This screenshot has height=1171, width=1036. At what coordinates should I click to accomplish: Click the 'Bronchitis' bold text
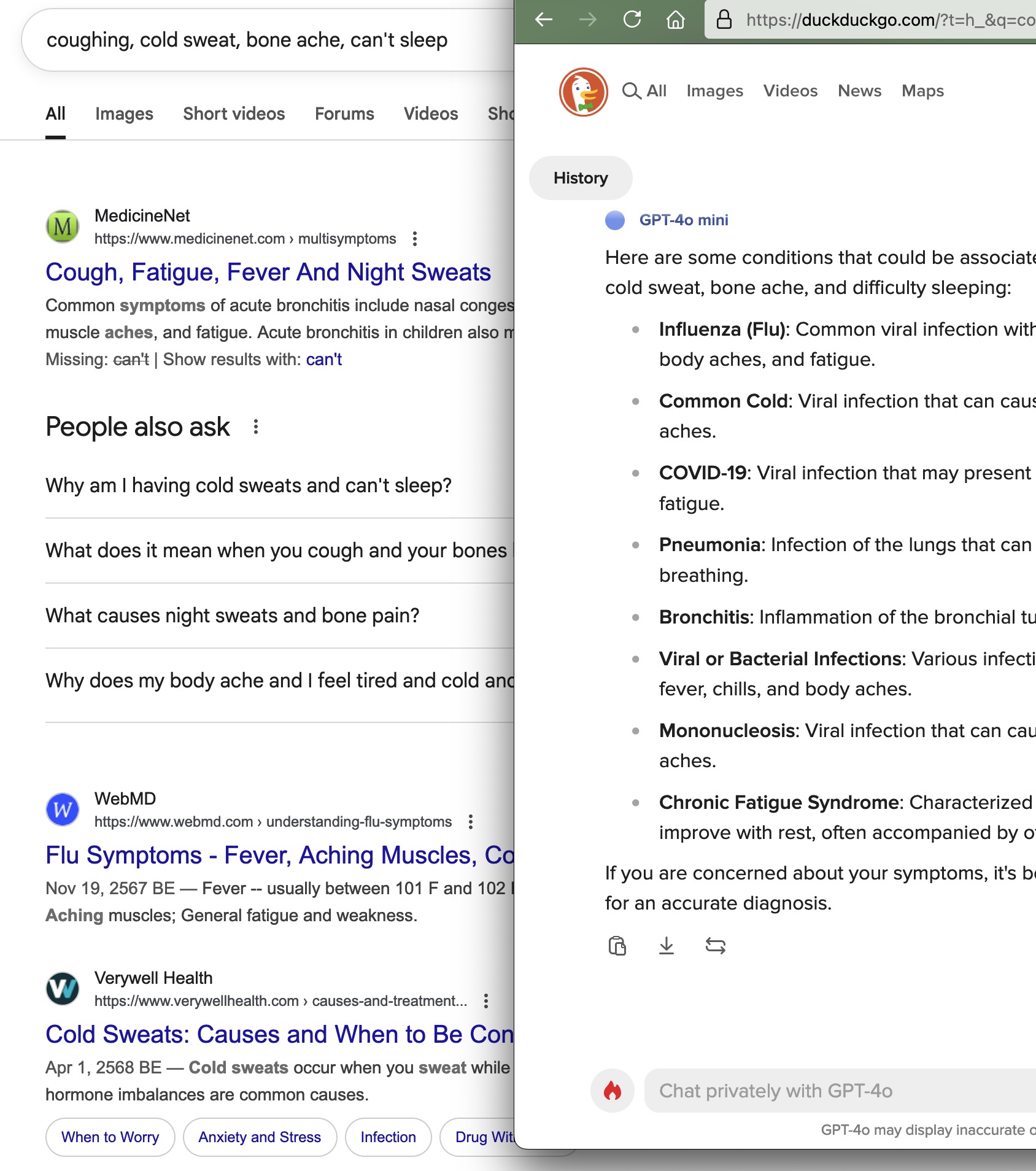704,617
